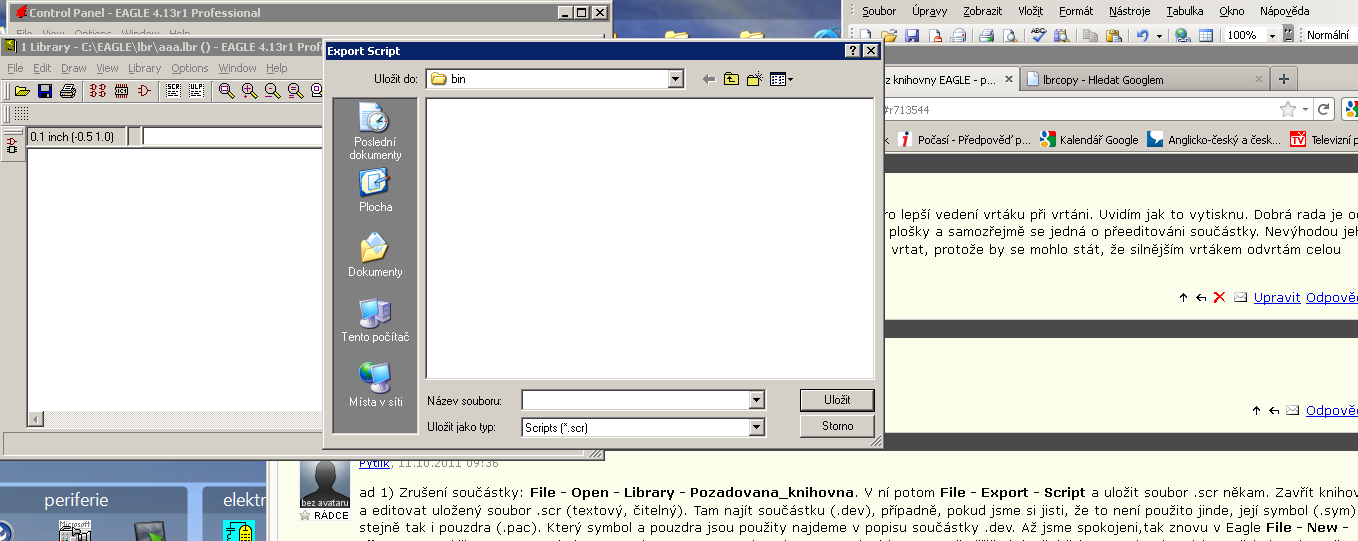Click the Undo arrow in word processor toolbar

point(1142,35)
